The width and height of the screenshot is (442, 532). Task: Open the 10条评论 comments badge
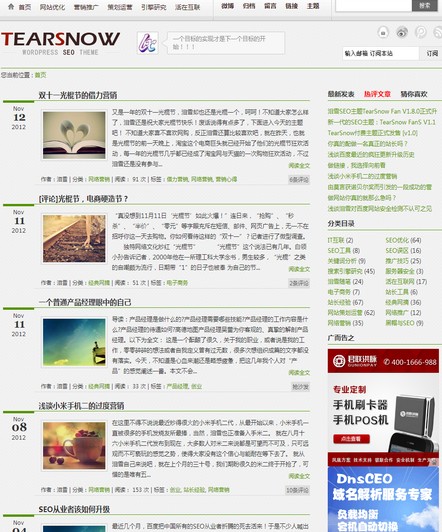click(297, 490)
